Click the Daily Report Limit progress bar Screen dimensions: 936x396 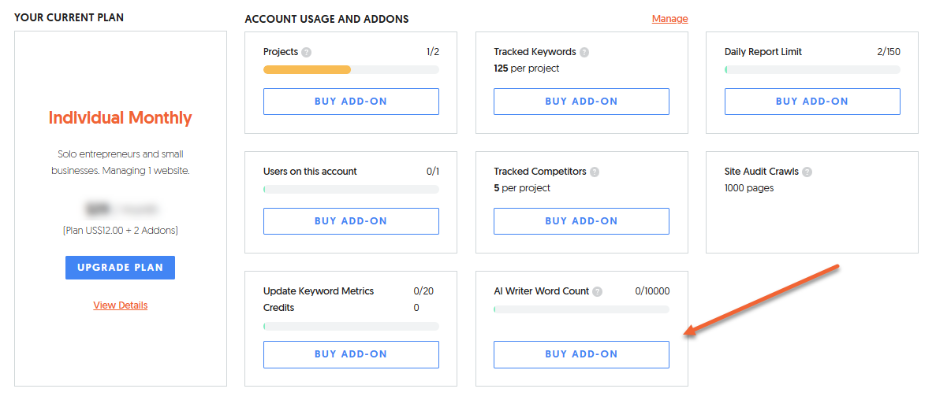click(812, 70)
